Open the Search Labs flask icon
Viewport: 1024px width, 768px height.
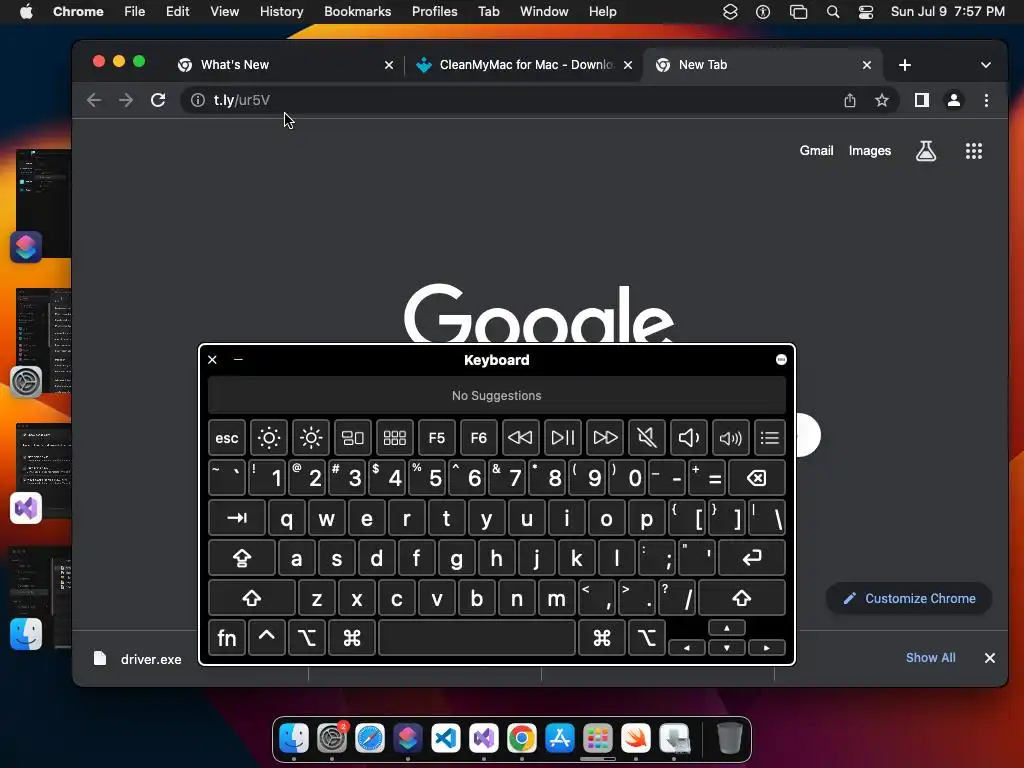point(926,151)
